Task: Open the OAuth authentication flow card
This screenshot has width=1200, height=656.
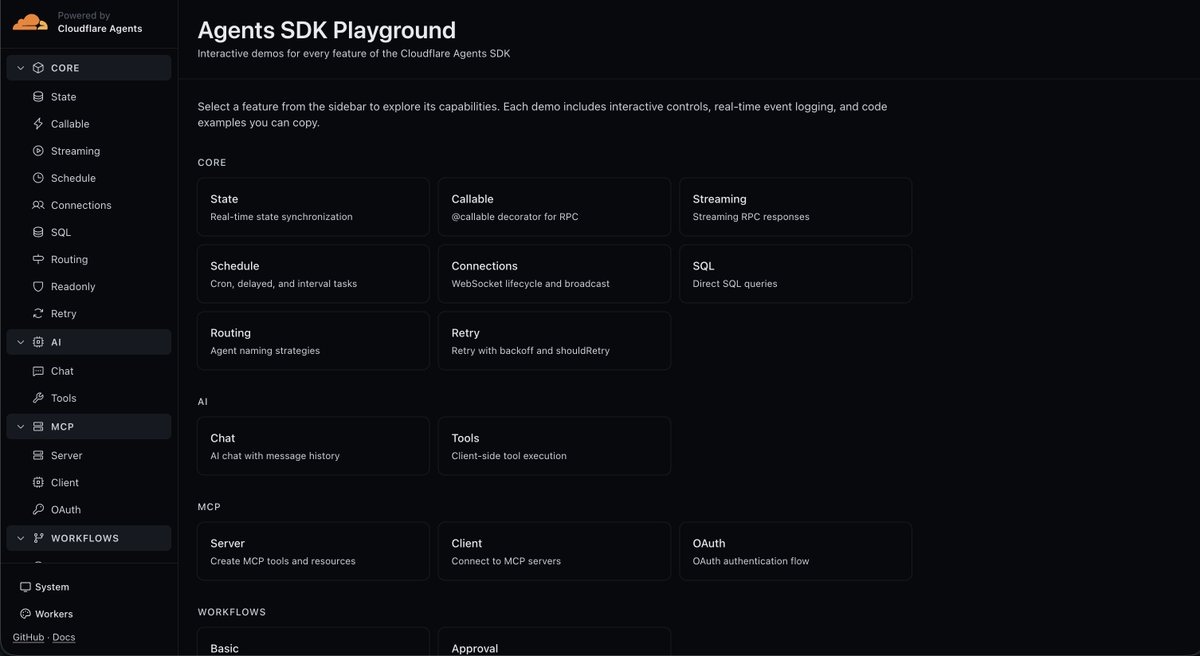Action: [x=795, y=551]
